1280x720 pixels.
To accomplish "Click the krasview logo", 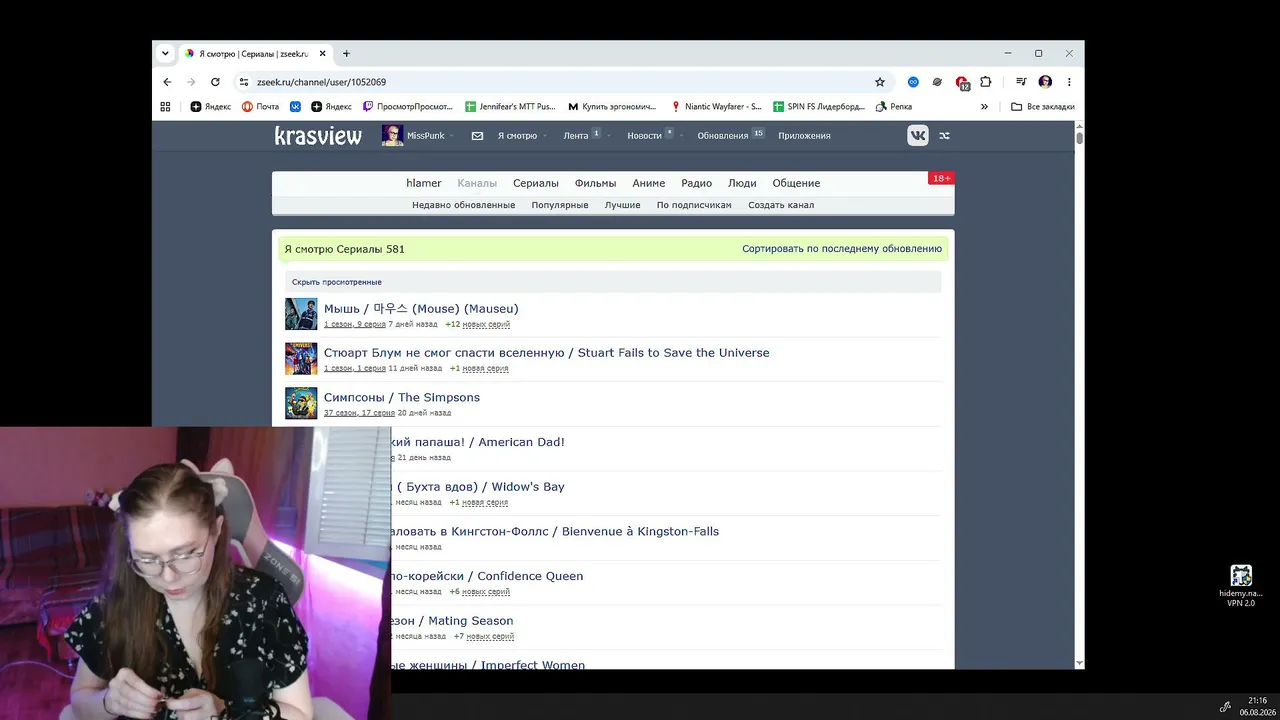I will (x=318, y=136).
